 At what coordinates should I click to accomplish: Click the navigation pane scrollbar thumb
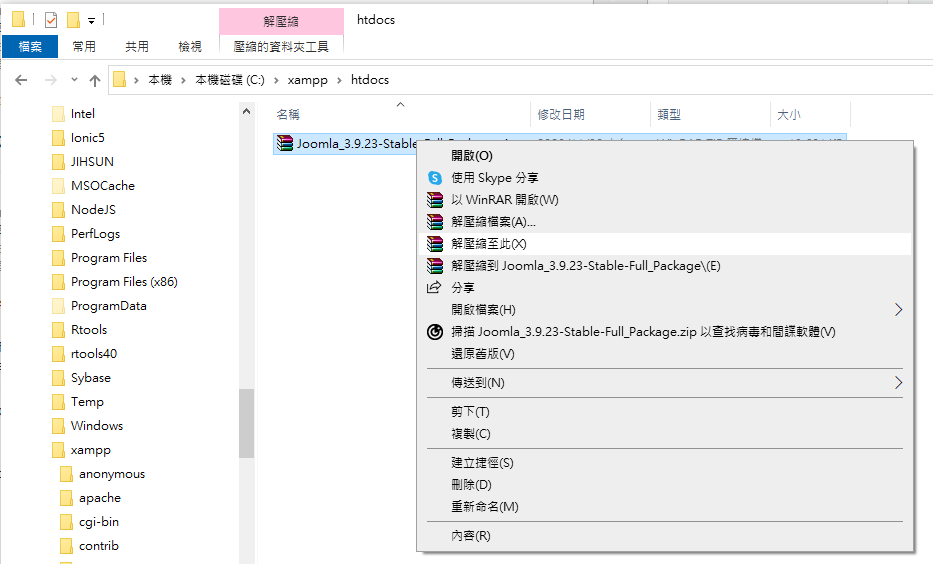click(x=246, y=423)
